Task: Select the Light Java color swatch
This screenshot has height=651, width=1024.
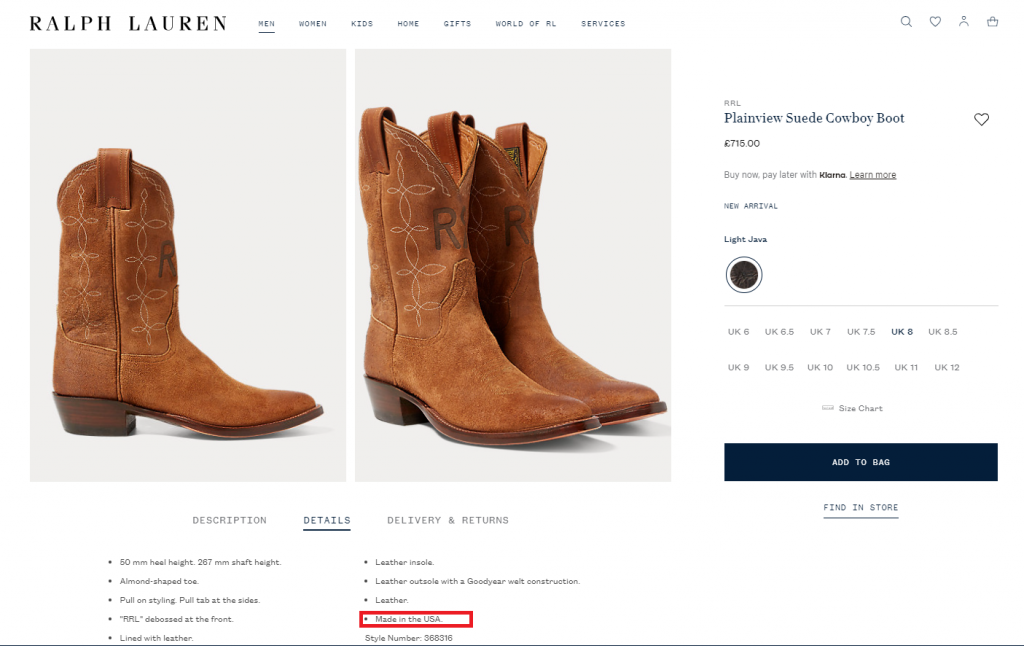Action: 744,274
